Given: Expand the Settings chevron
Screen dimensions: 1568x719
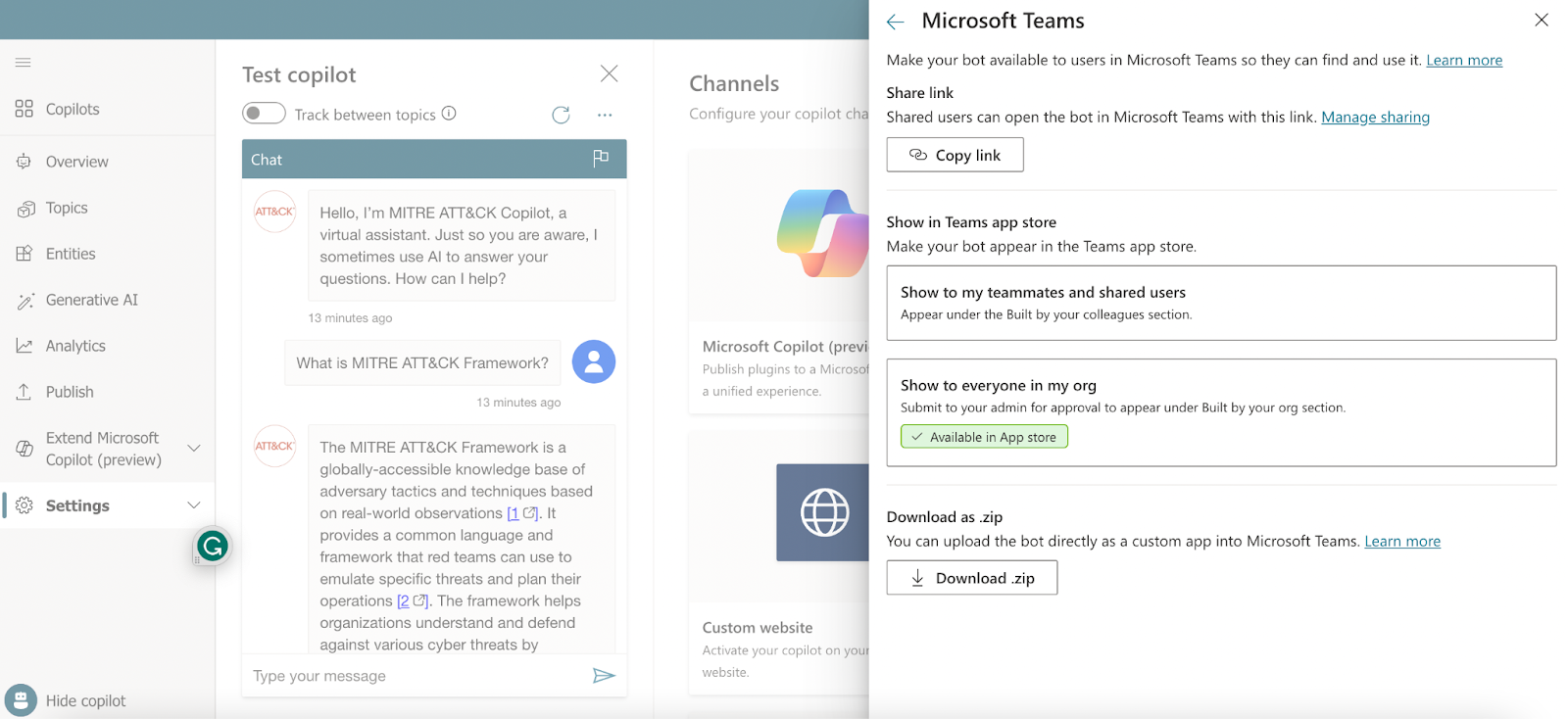Looking at the screenshot, I should point(194,505).
